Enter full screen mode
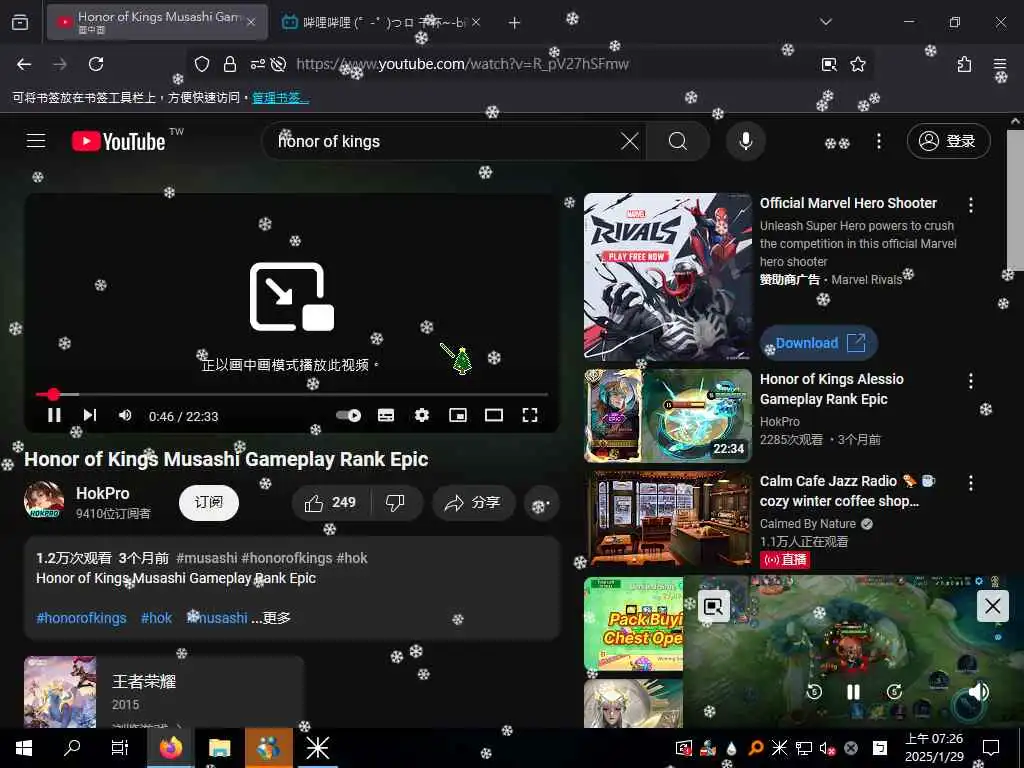The width and height of the screenshot is (1024, 768). (x=530, y=415)
